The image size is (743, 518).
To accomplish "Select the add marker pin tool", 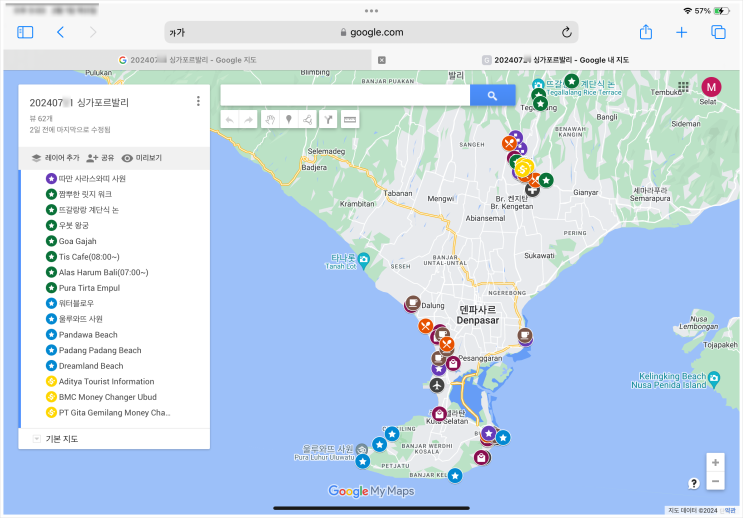I will (x=288, y=120).
